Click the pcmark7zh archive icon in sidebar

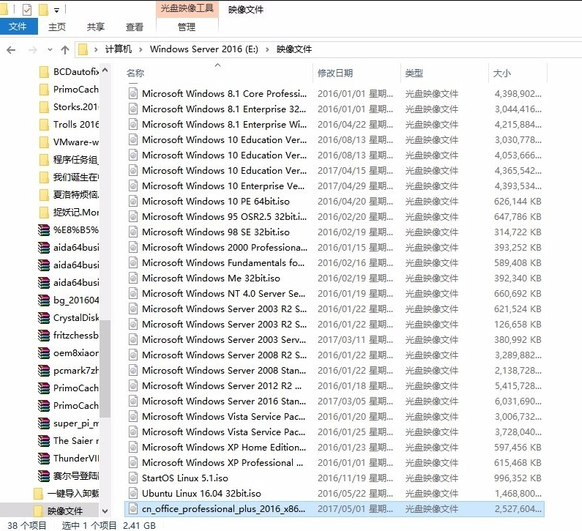pyautogui.click(x=44, y=371)
